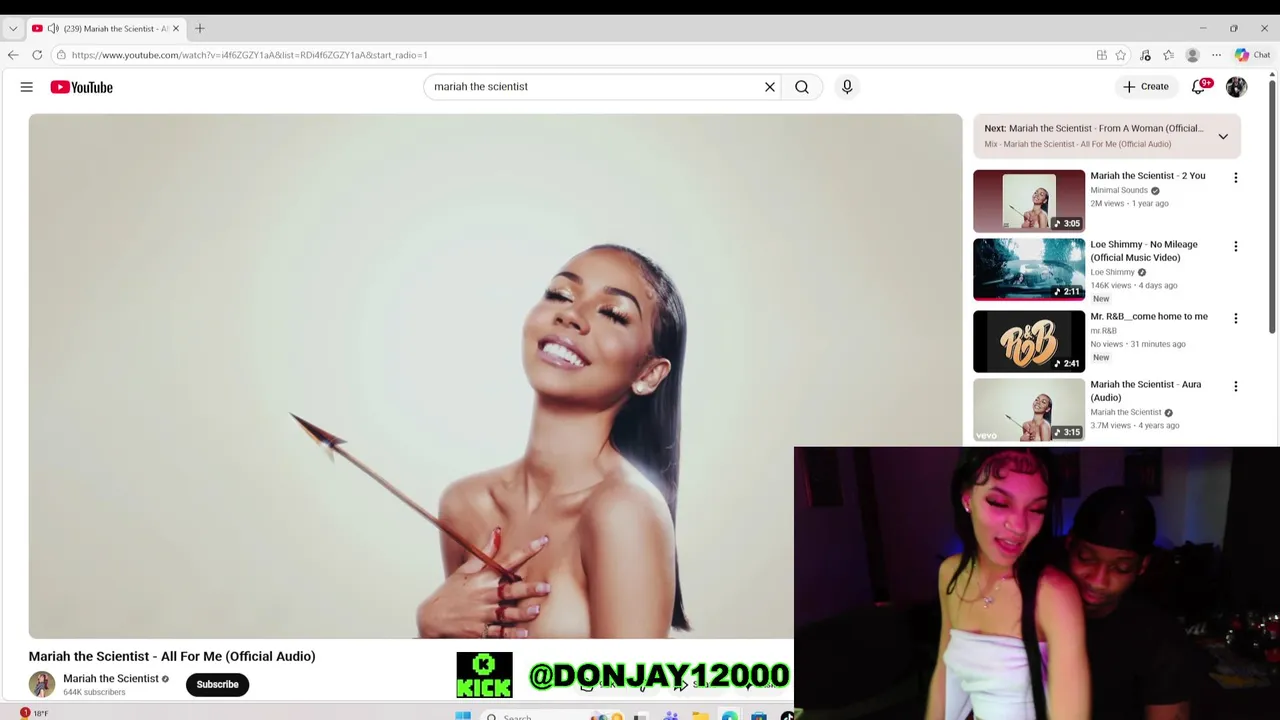Start voice search with the microphone

click(847, 87)
